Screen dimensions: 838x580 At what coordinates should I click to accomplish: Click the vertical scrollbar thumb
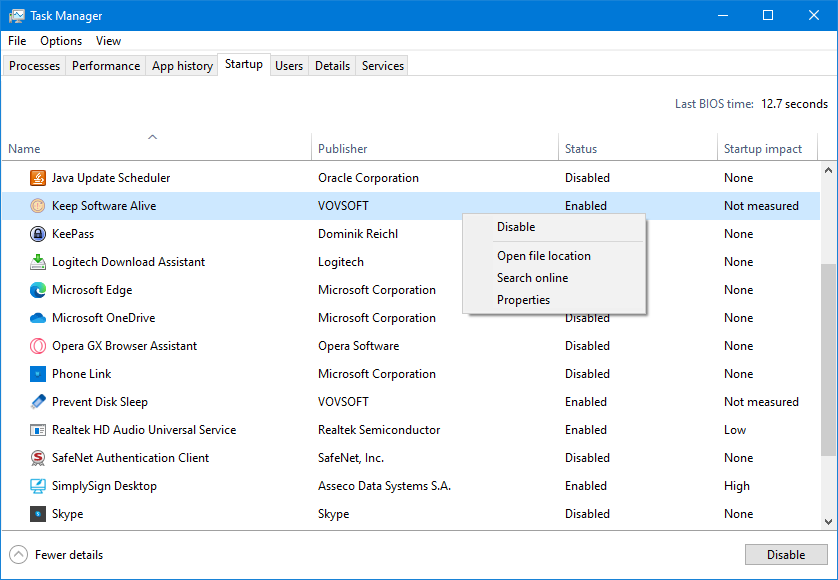(x=828, y=360)
